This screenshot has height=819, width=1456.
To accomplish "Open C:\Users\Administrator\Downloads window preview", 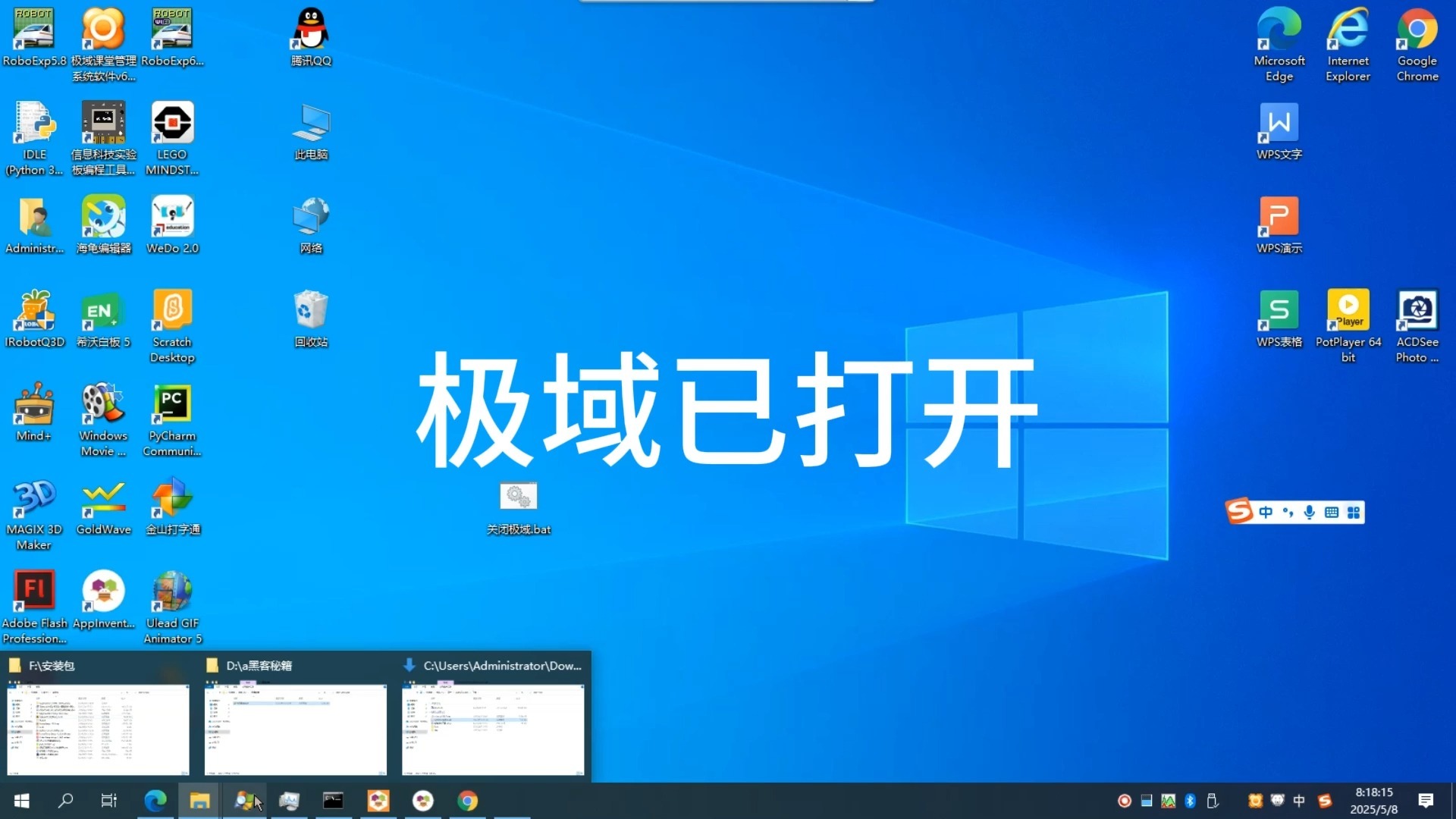I will (x=493, y=728).
